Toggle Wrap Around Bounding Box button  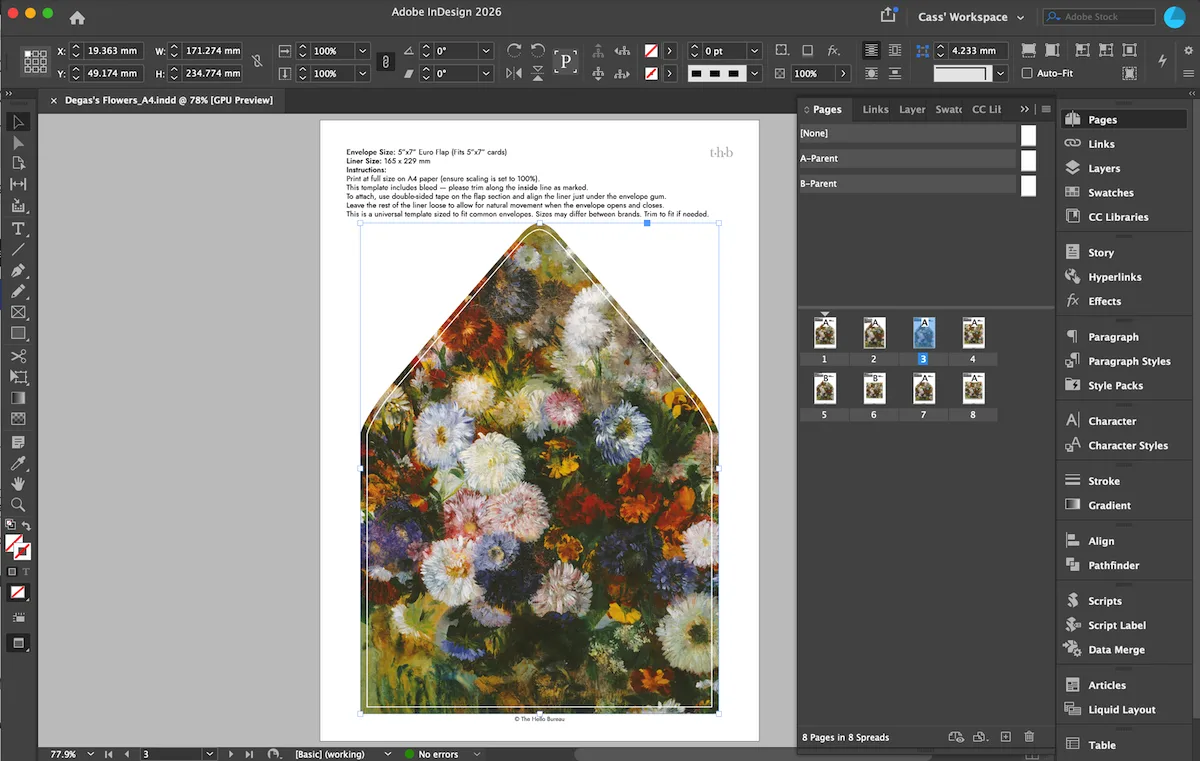(x=895, y=51)
